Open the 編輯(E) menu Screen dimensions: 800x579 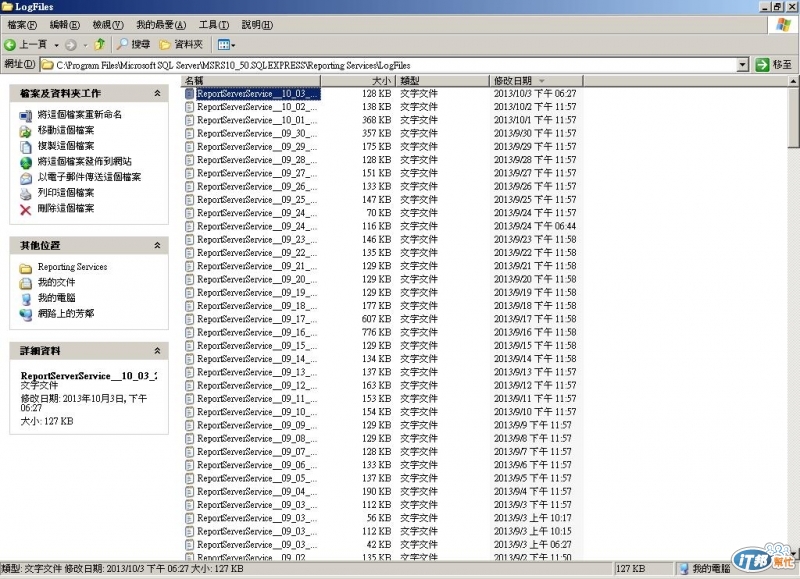65,24
